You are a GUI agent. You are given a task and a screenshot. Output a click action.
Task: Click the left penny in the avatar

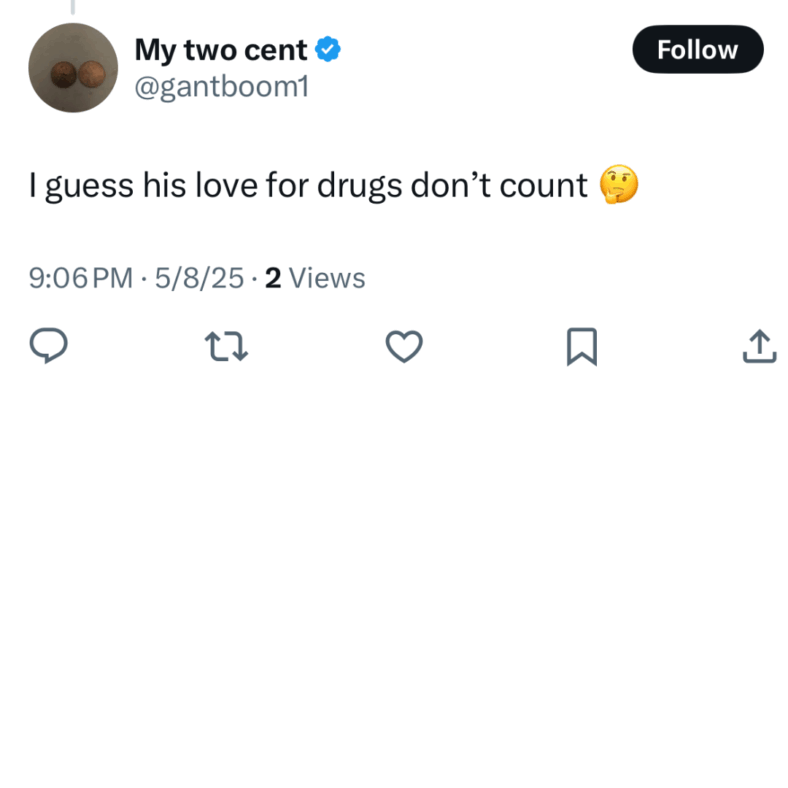[64, 75]
